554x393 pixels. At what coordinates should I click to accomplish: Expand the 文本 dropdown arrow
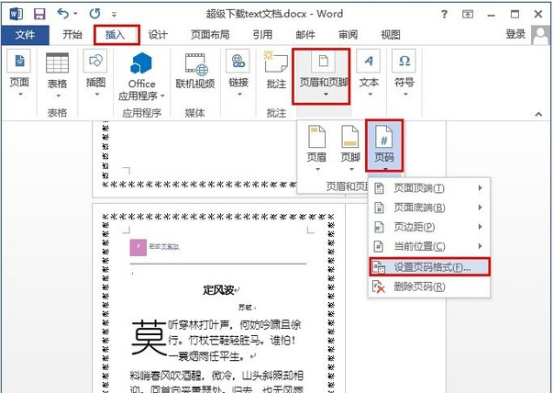370,94
